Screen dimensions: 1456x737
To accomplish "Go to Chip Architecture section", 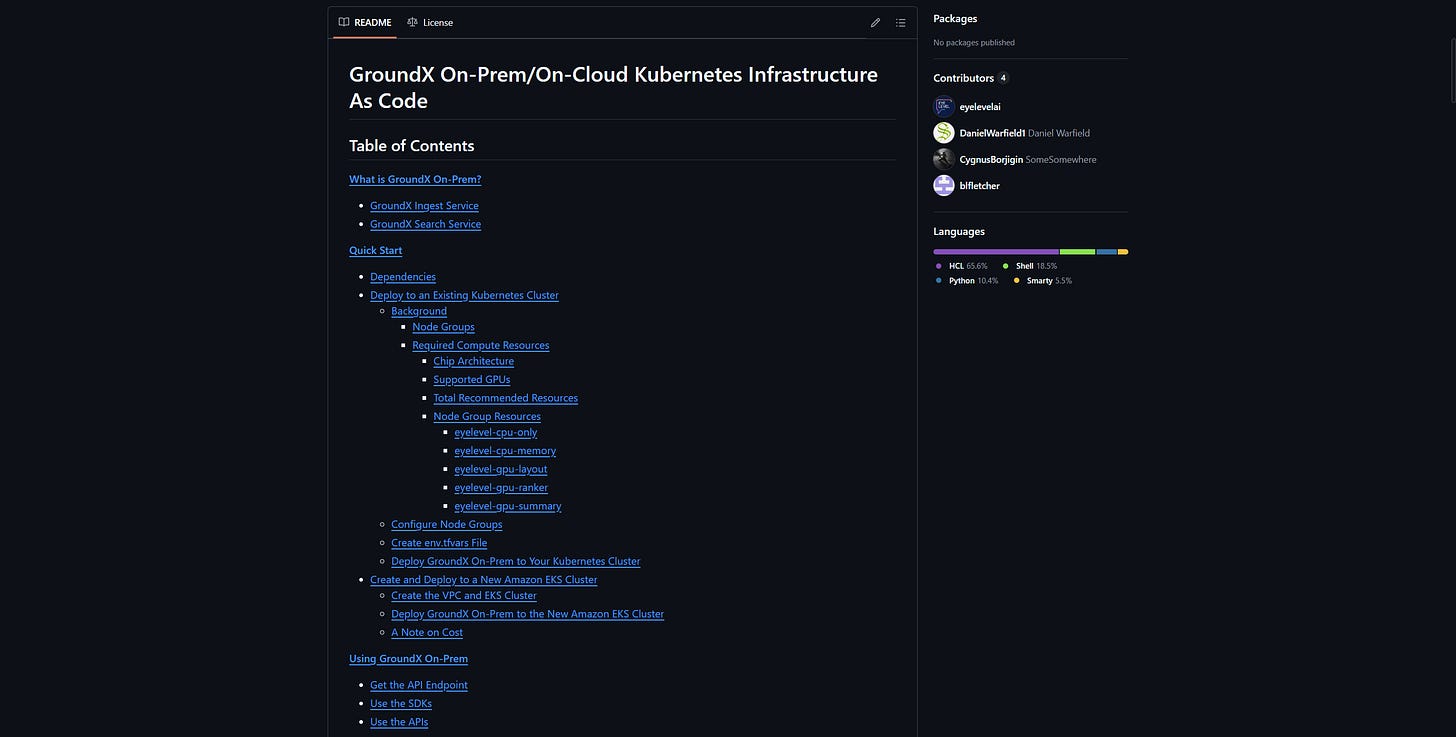I will pyautogui.click(x=473, y=361).
